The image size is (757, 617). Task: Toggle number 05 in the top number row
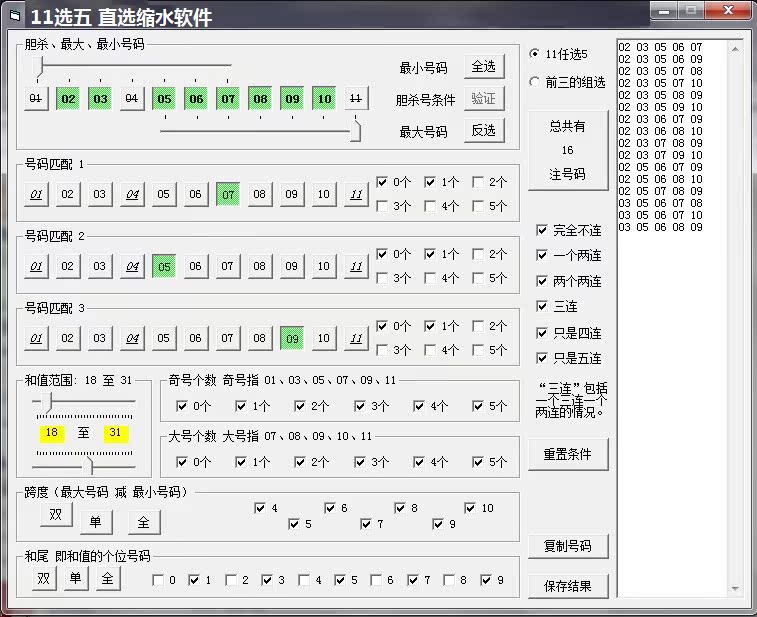coord(164,99)
